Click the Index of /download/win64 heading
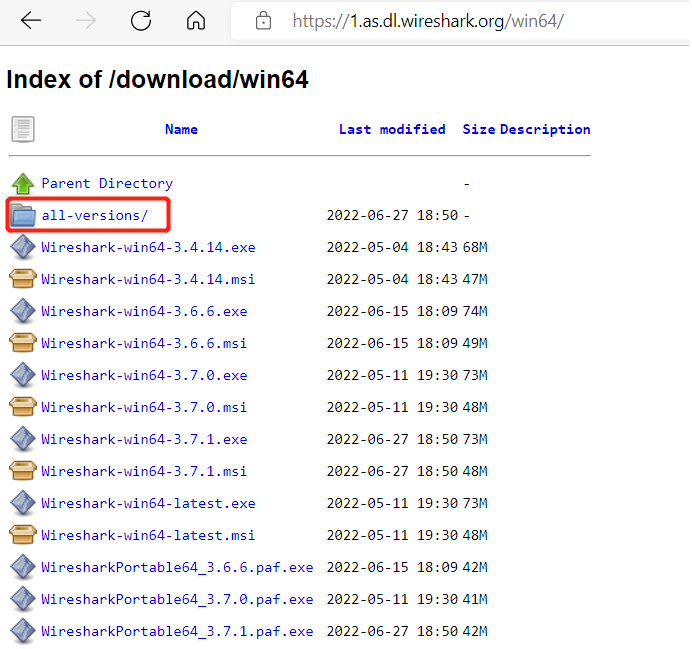The image size is (692, 649). click(157, 79)
